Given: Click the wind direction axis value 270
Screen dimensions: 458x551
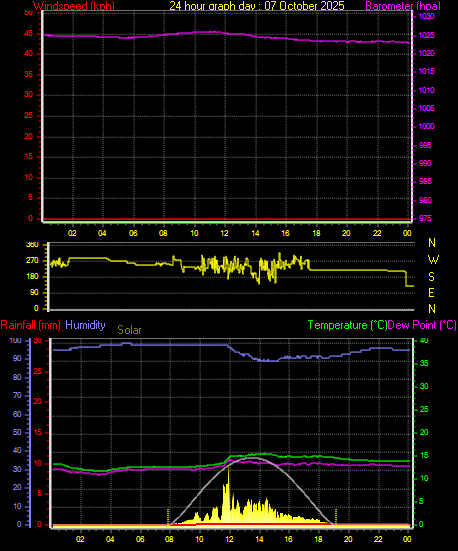Looking at the screenshot, I should (x=32, y=261).
